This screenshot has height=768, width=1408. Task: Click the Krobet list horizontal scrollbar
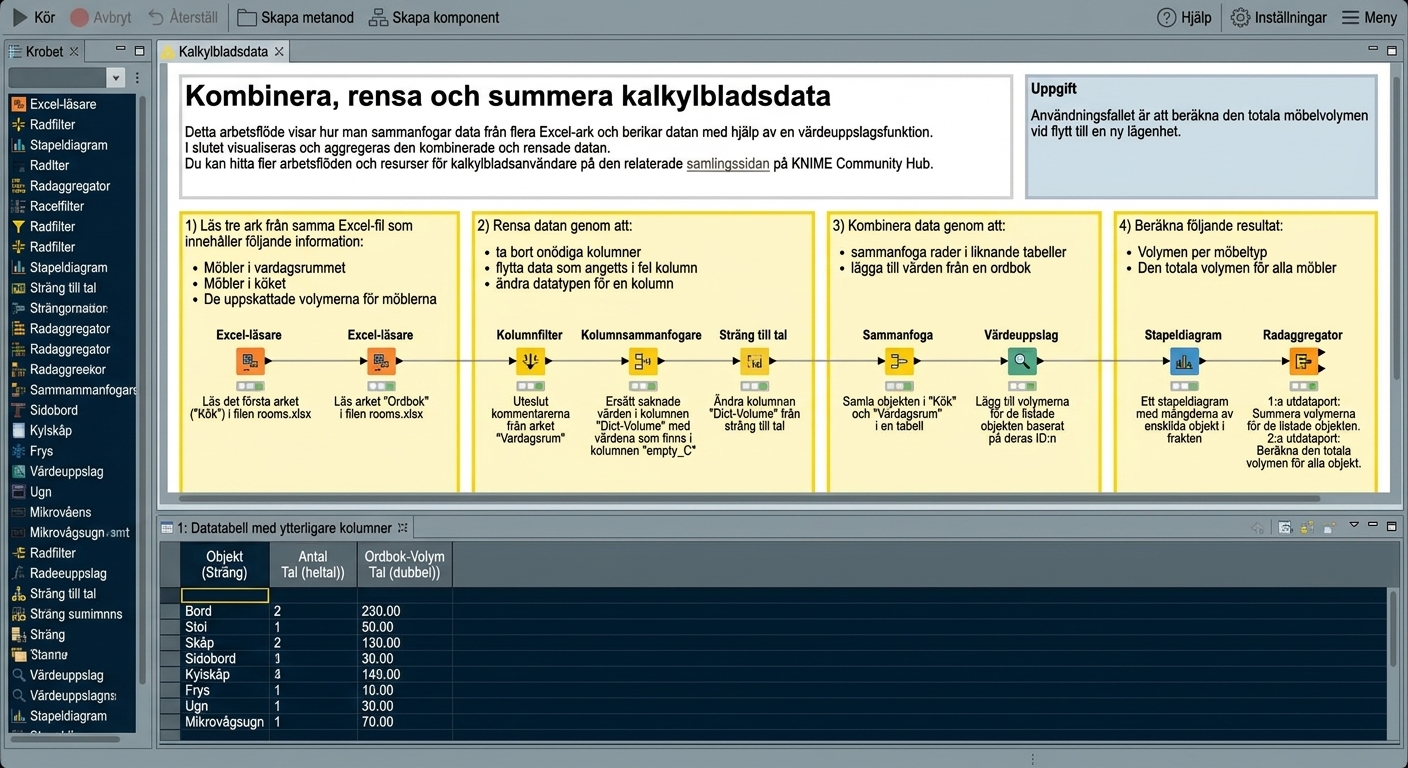[x=64, y=740]
